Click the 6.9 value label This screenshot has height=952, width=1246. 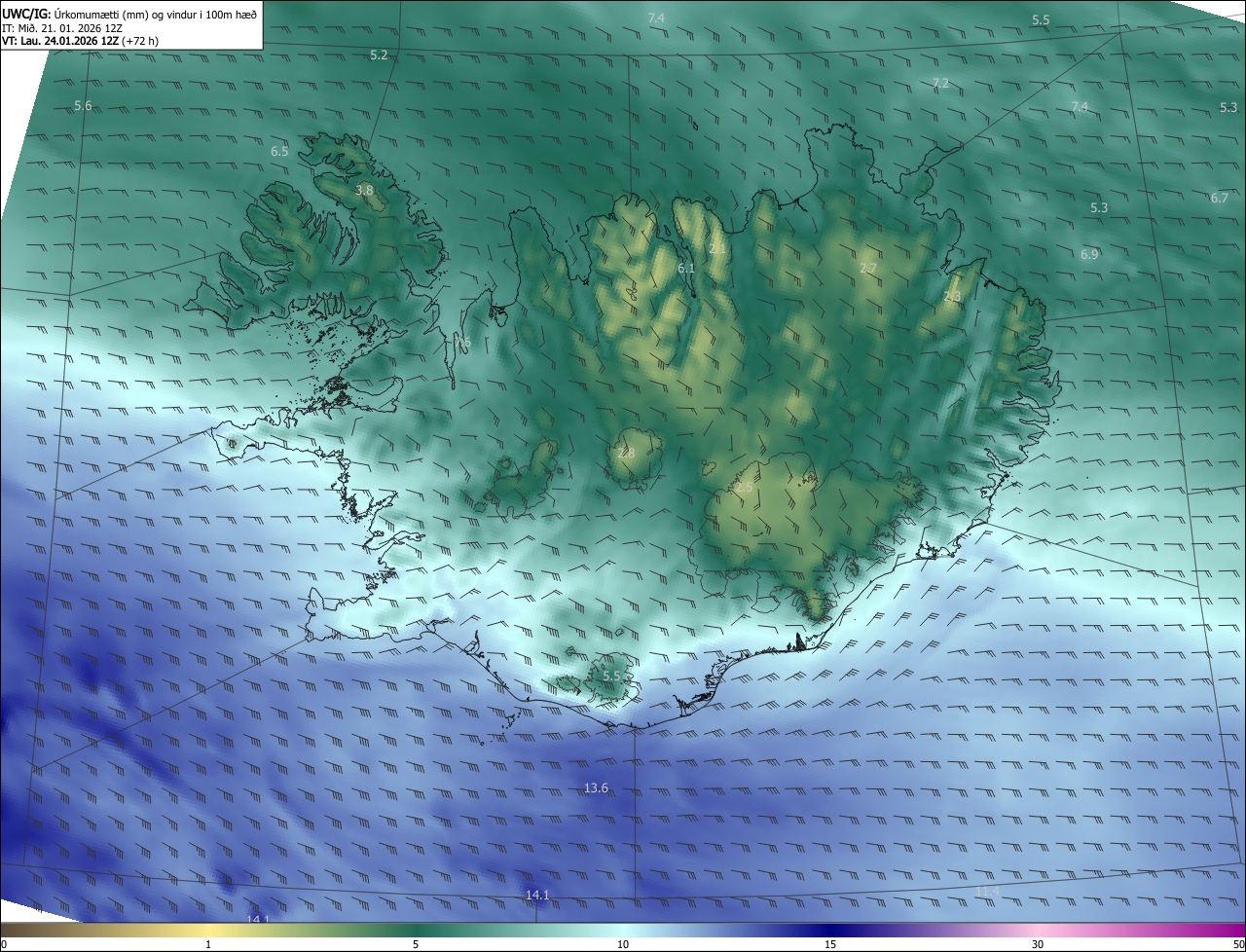[1089, 255]
